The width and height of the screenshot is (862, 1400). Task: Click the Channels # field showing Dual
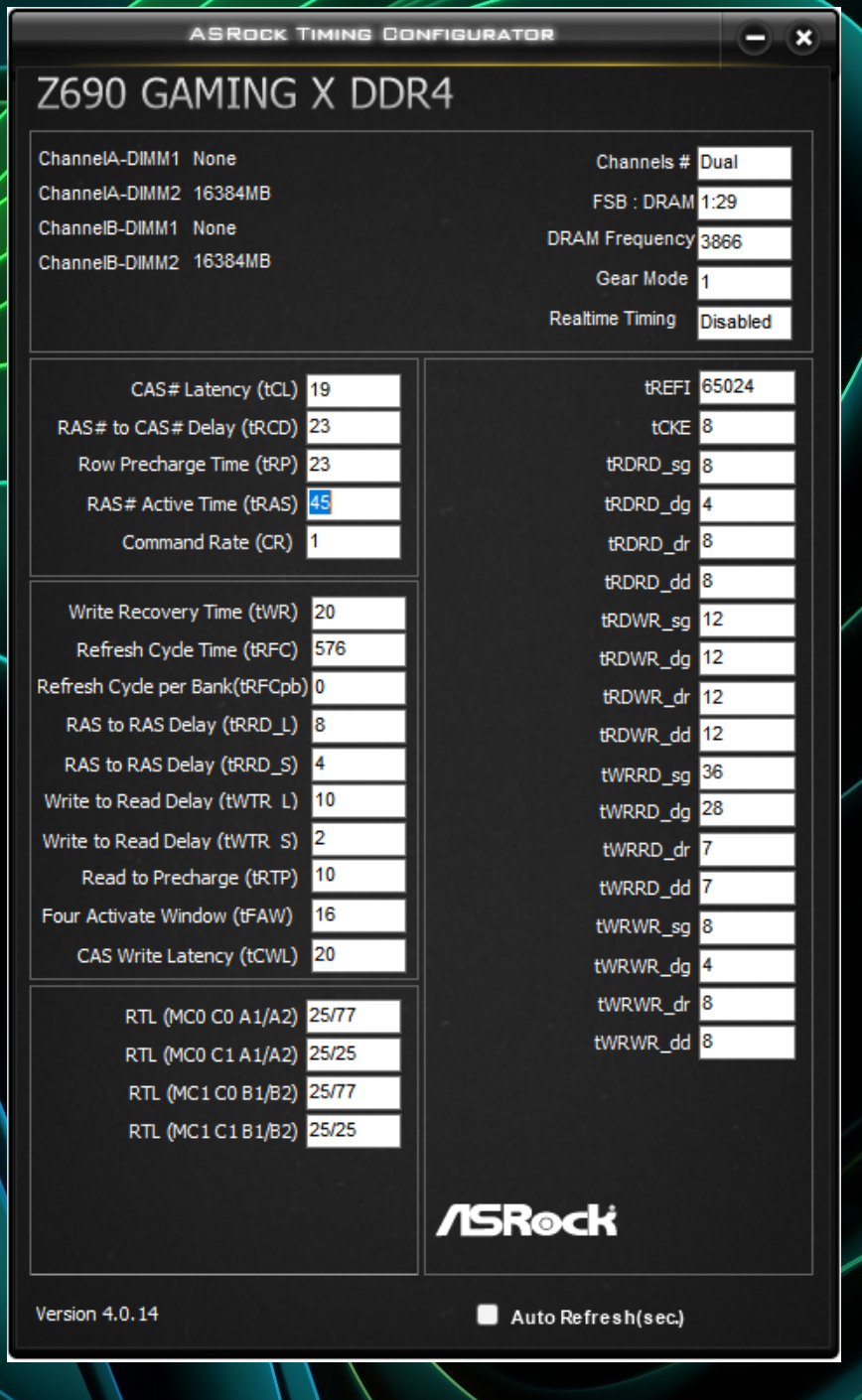coord(745,163)
